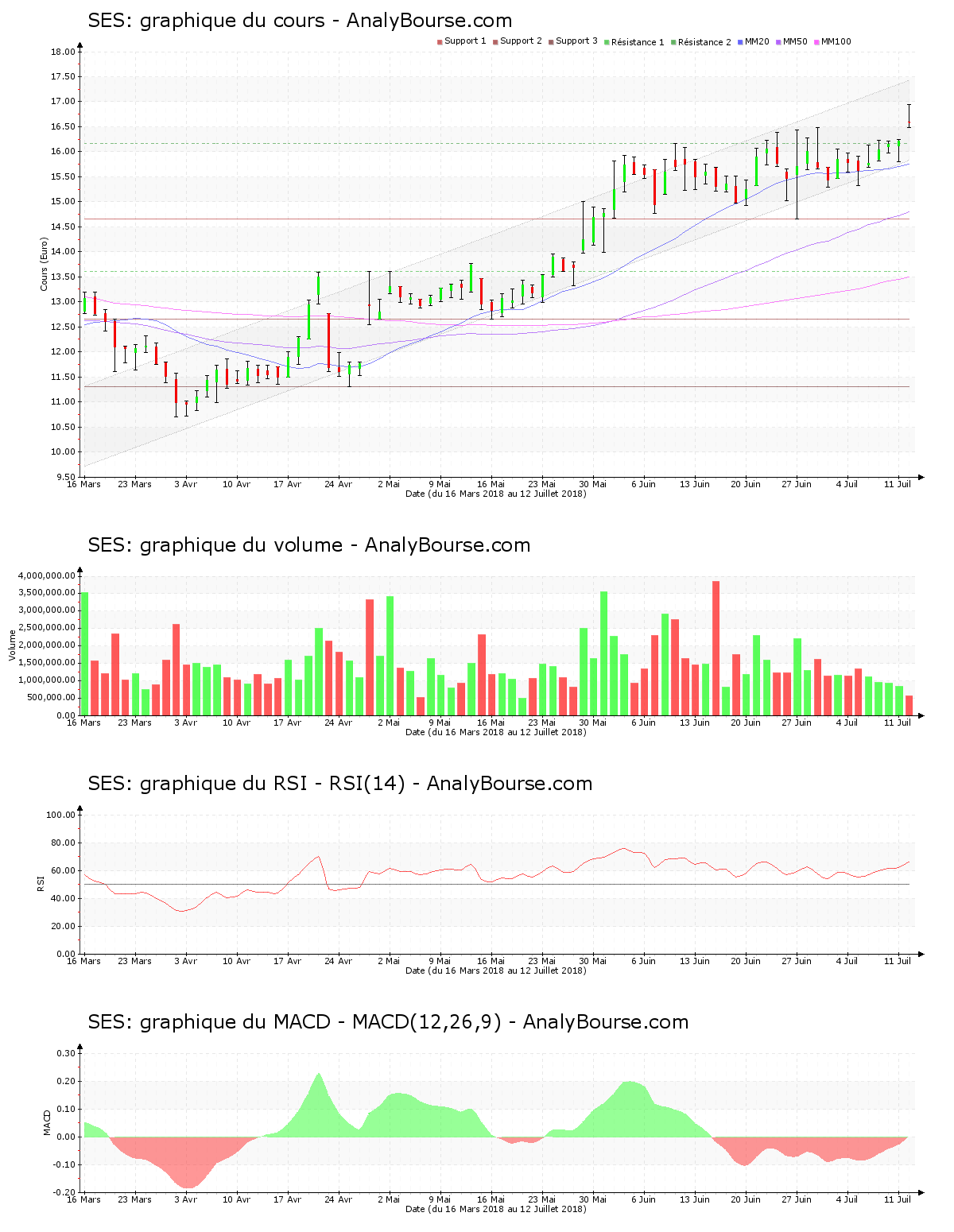Click the '18.00' price axis value
Screen dimensions: 954x1232
click(x=63, y=52)
